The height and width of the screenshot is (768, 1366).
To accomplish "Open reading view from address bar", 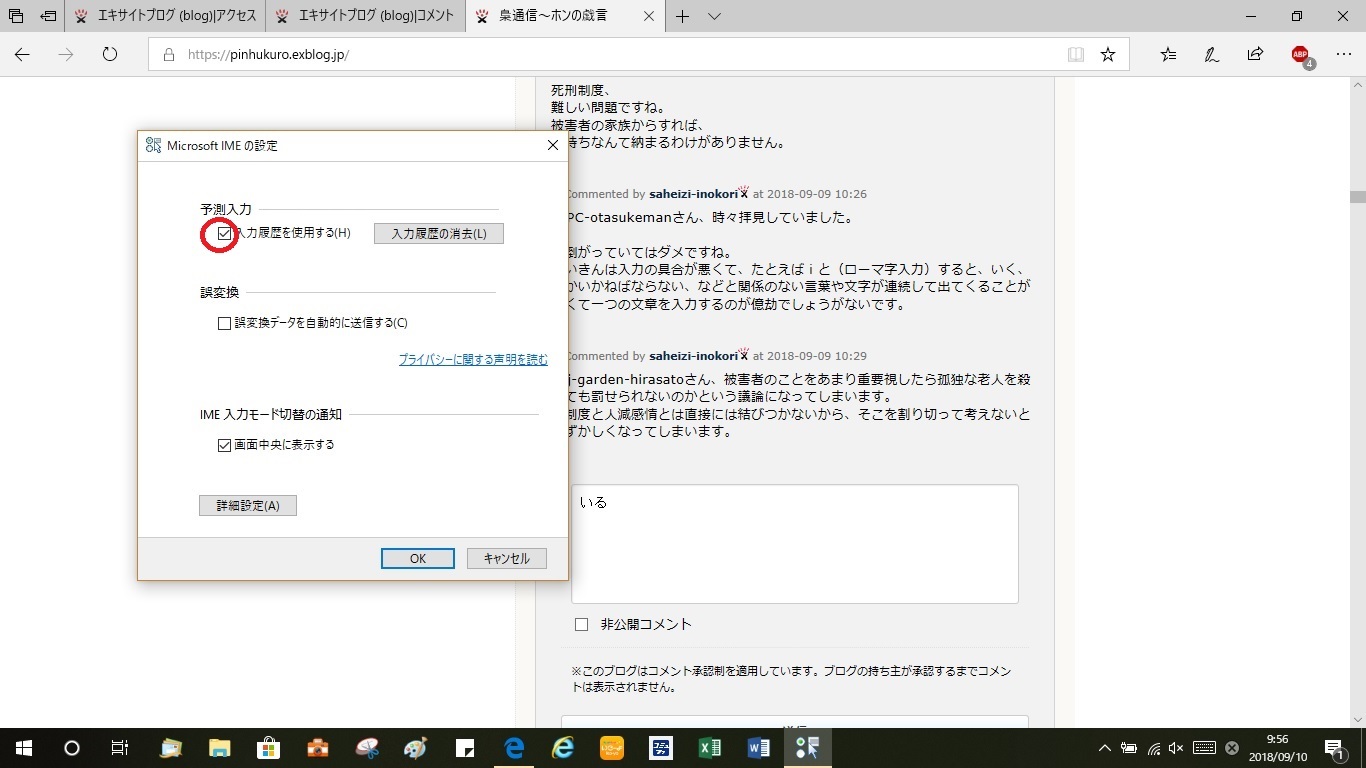I will pyautogui.click(x=1076, y=55).
